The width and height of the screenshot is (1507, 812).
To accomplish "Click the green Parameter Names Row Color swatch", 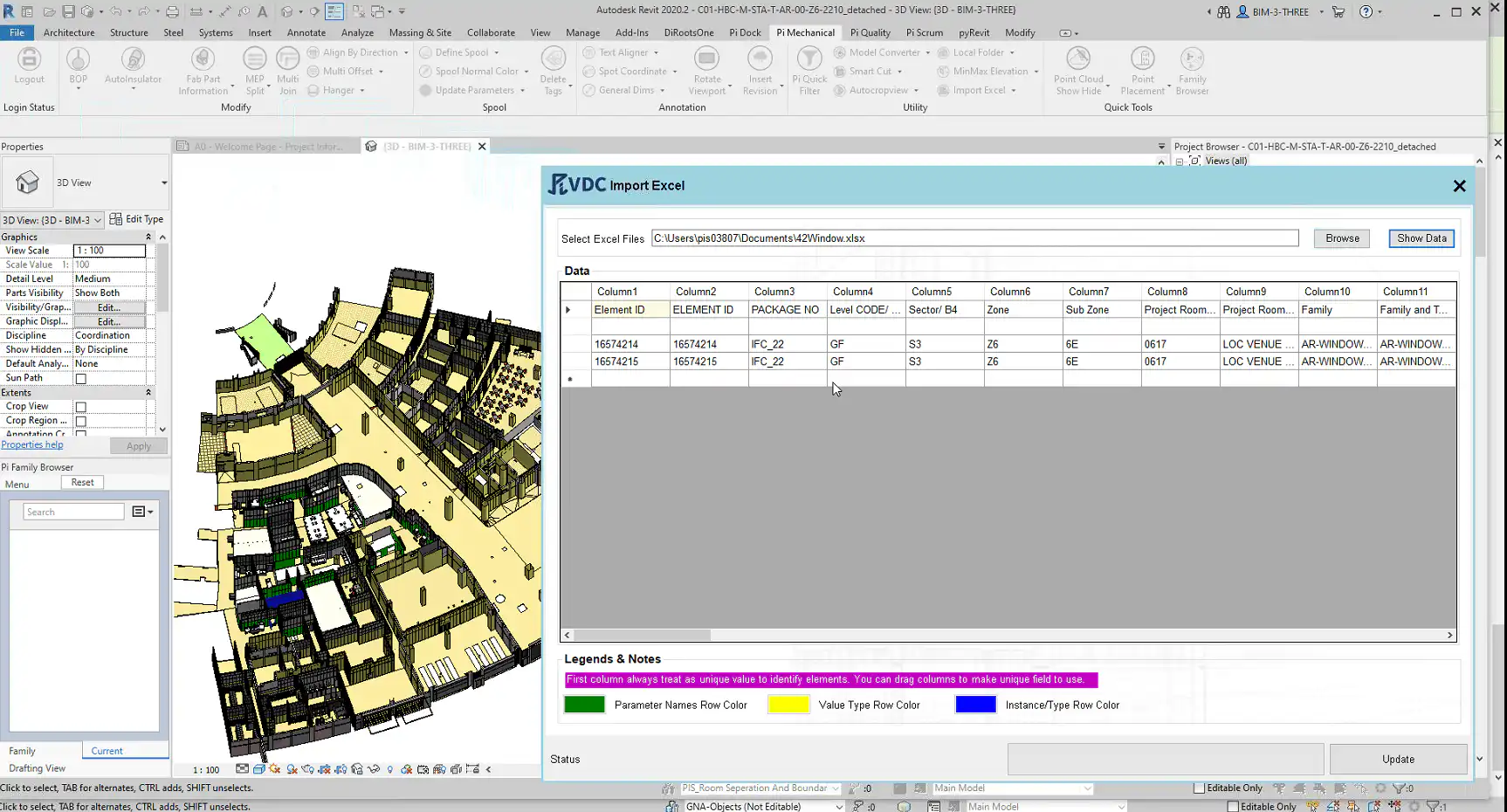I will (x=584, y=705).
